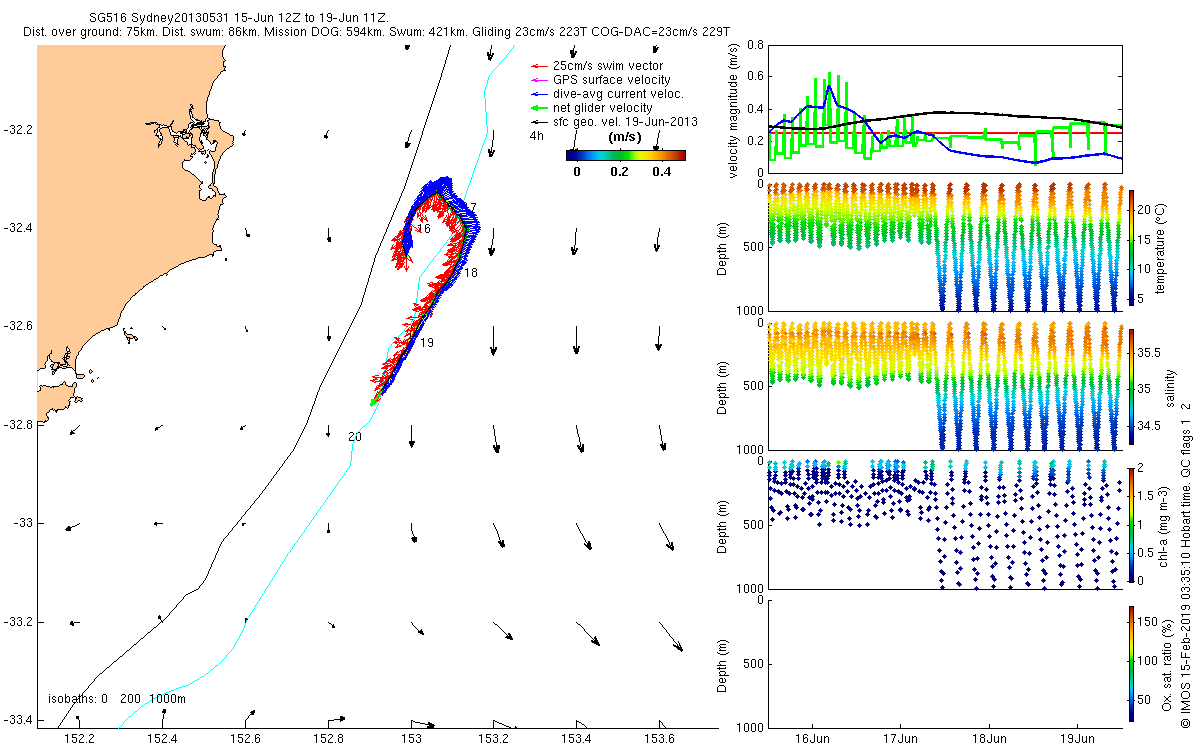Click the 17Jun tick label on time axis
This screenshot has width=1200, height=750.
(x=901, y=740)
